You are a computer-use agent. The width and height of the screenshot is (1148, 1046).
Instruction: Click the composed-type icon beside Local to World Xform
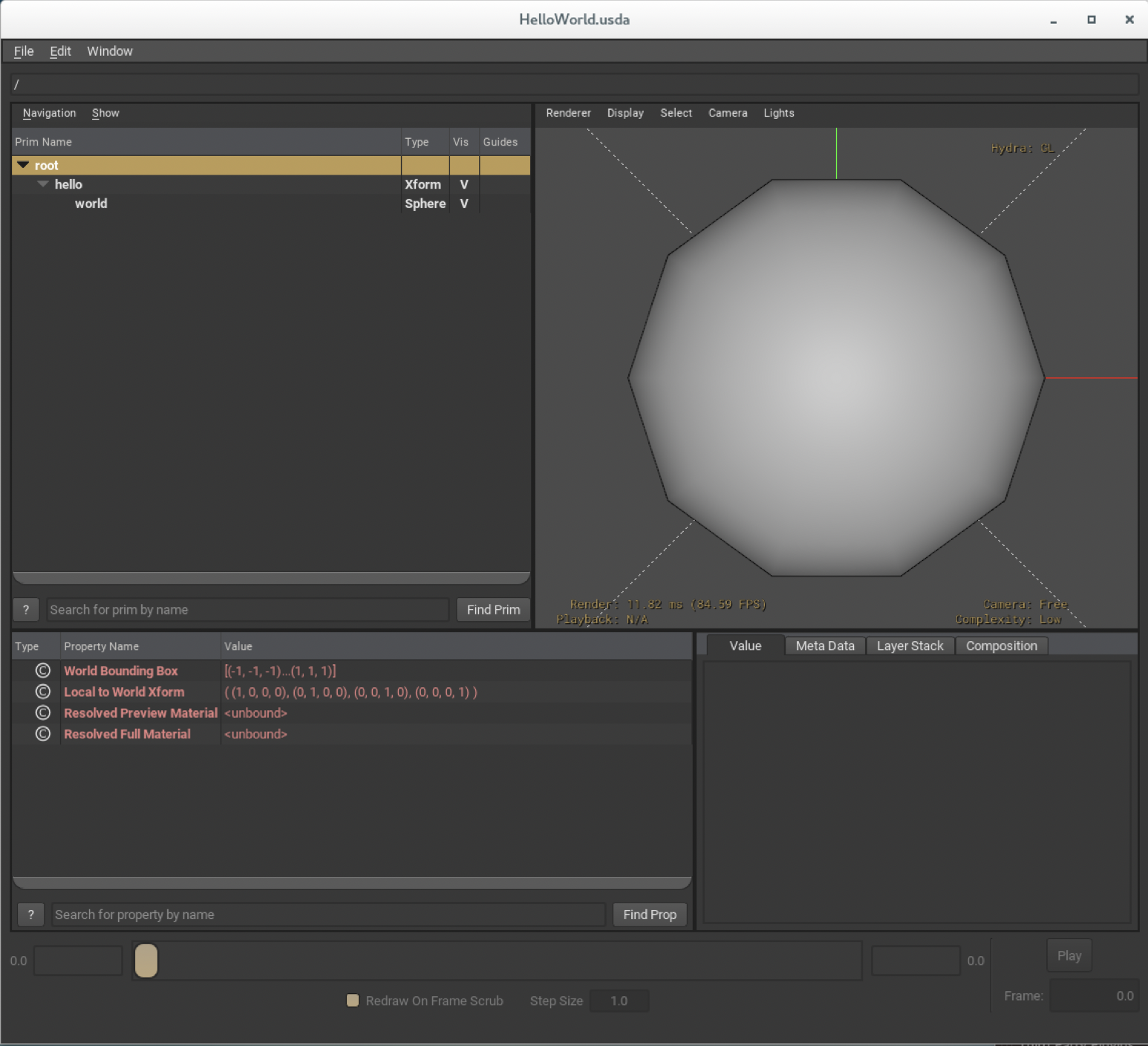click(x=43, y=692)
